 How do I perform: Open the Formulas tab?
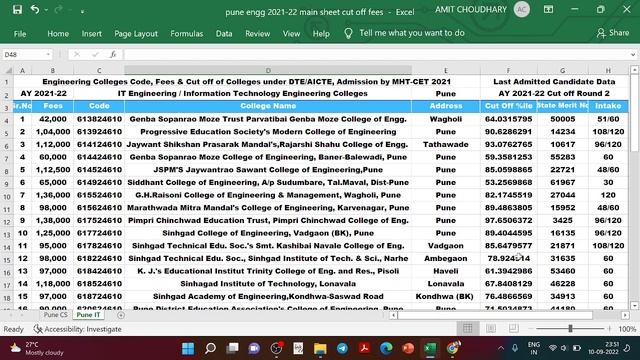tap(187, 34)
